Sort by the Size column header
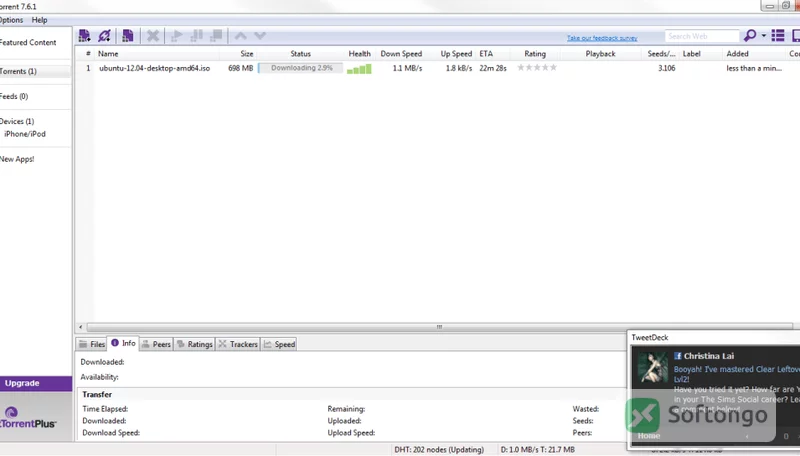This screenshot has width=800, height=456. [247, 54]
